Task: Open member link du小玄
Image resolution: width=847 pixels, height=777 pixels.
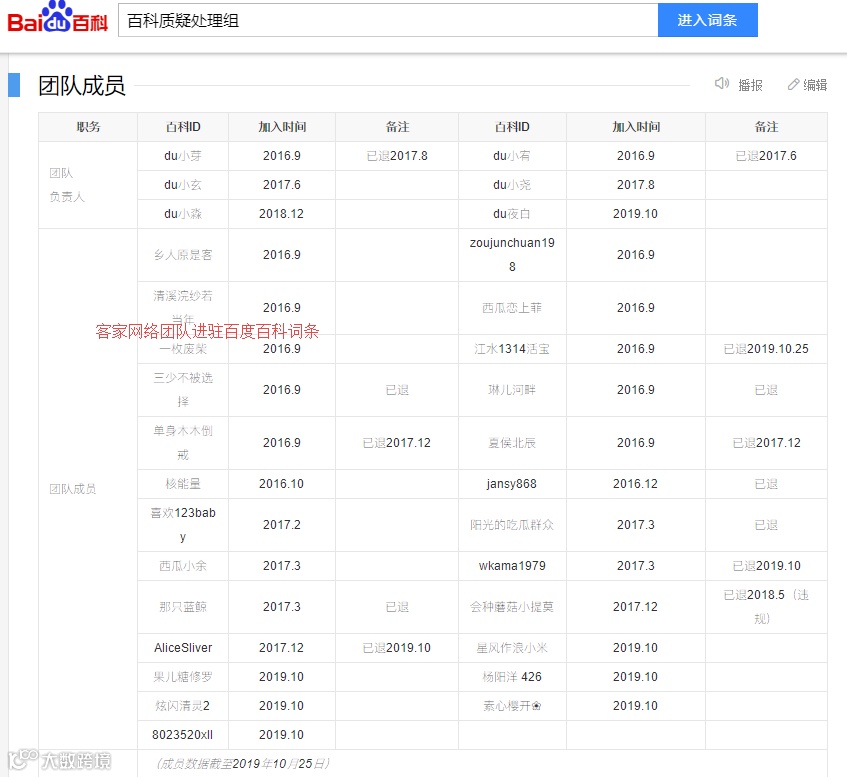Action: [x=183, y=185]
